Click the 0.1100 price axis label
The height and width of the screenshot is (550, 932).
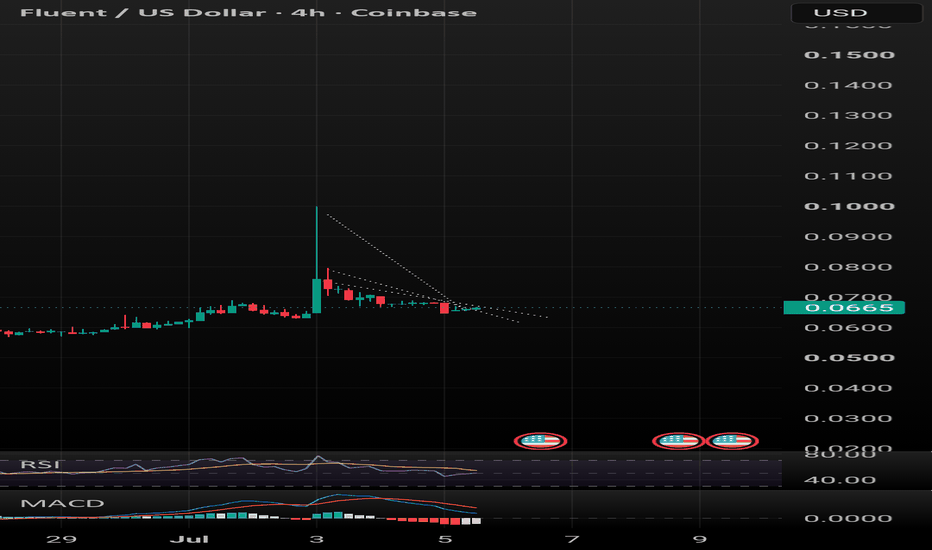pos(849,176)
